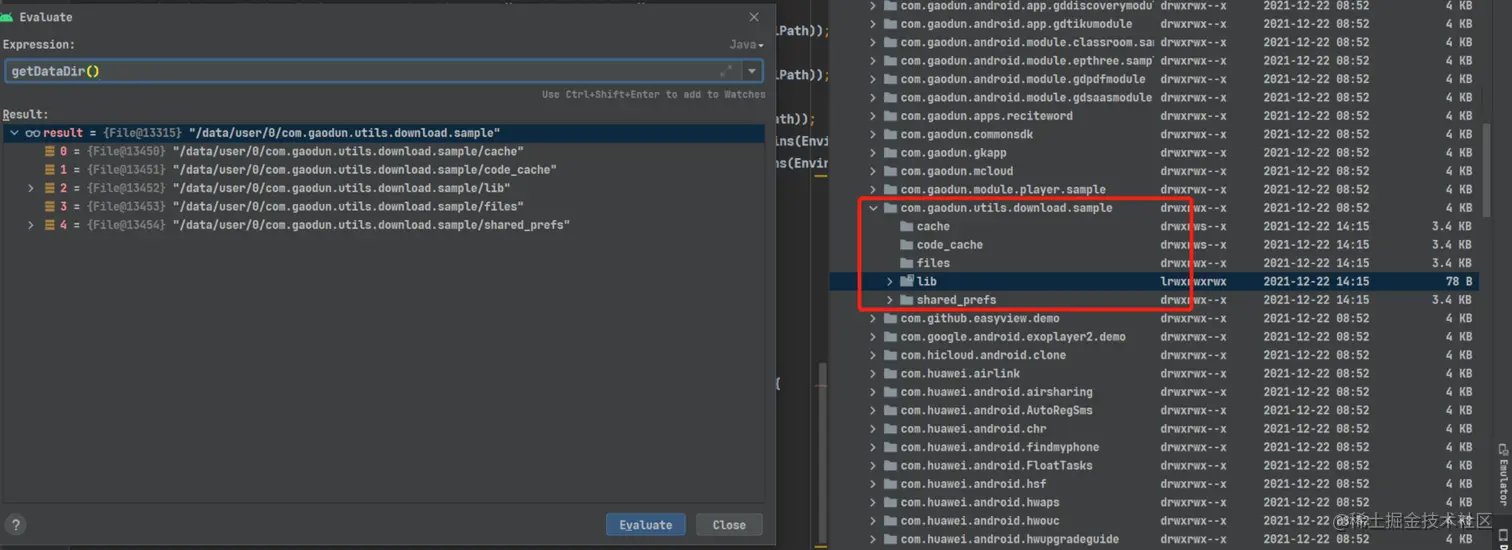Expand result item 2 ending in /lib
Screen dimensions: 1512x550
[31, 188]
